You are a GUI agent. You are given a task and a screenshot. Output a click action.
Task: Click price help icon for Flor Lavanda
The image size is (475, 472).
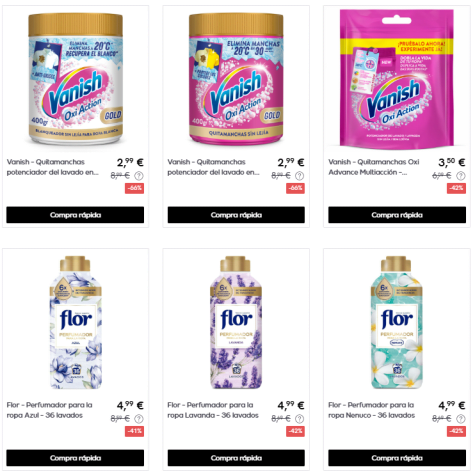click(300, 419)
